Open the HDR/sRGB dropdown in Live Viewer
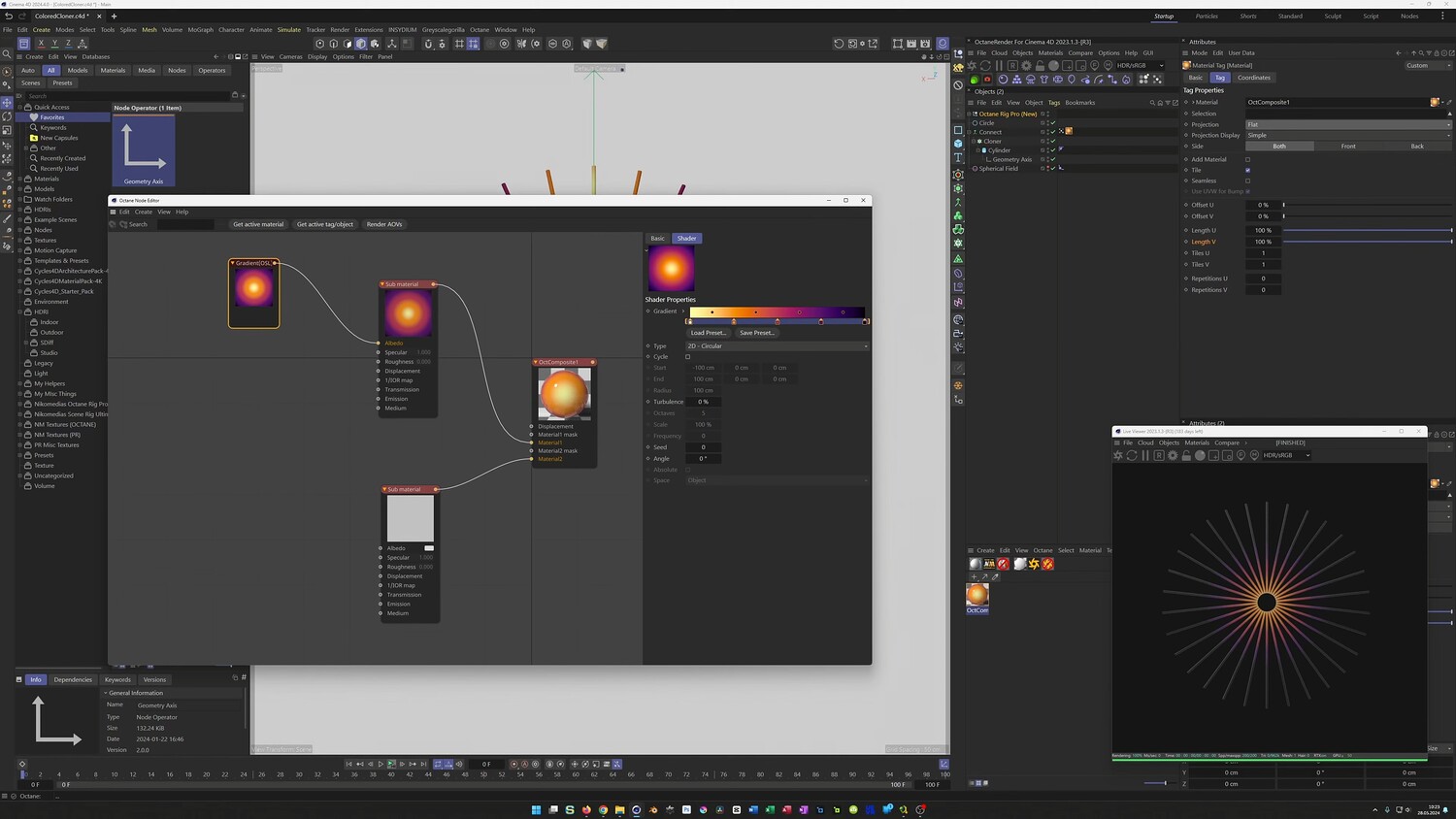Viewport: 1456px width, 819px height. pos(1286,455)
